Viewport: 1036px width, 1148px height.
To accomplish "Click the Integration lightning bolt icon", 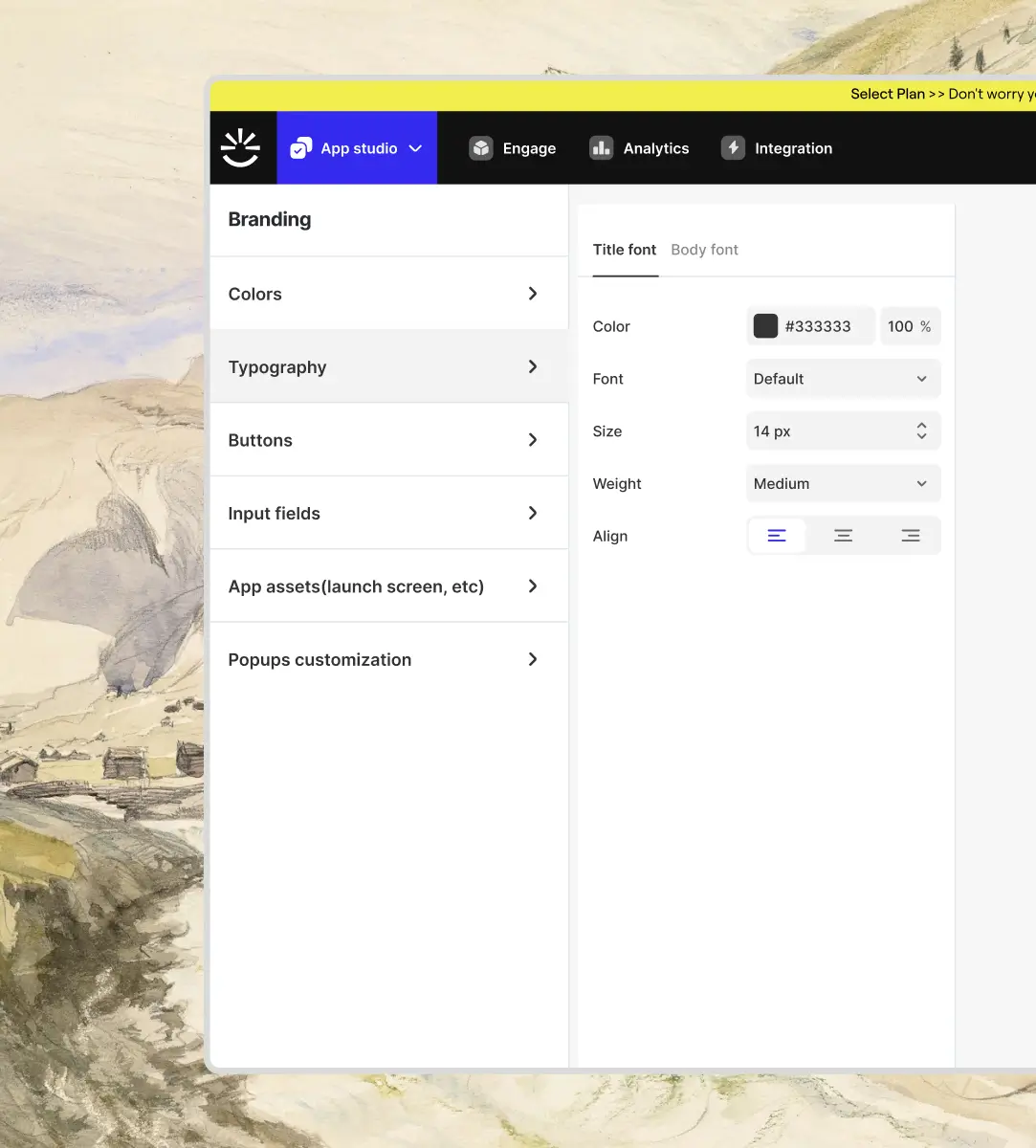I will [x=733, y=148].
